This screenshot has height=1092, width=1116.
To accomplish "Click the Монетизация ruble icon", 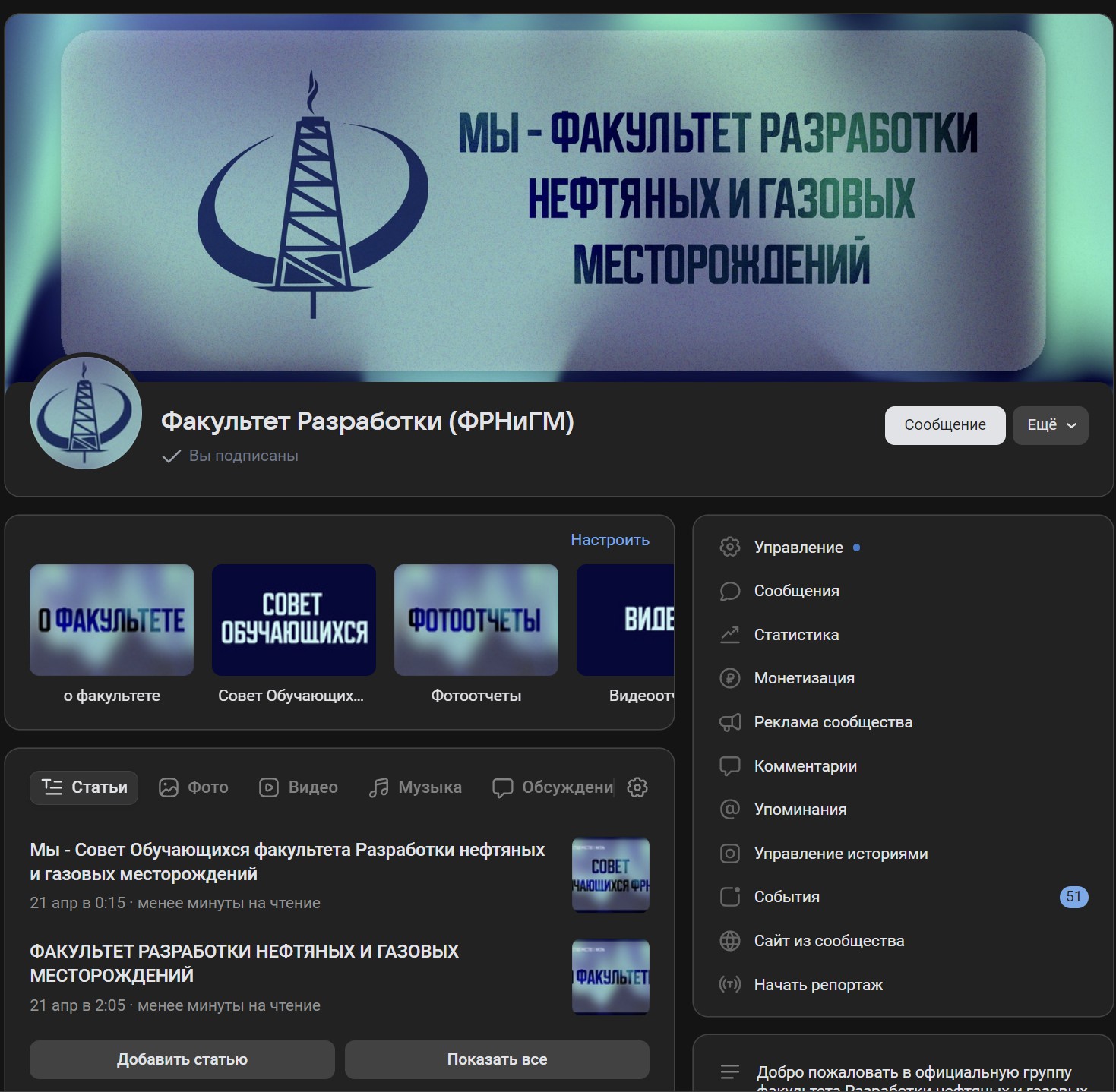I will (x=729, y=678).
